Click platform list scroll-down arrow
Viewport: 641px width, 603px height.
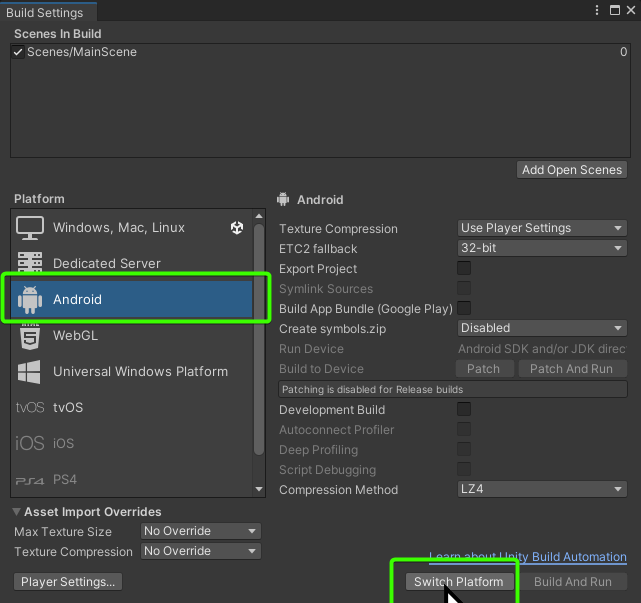(259, 489)
